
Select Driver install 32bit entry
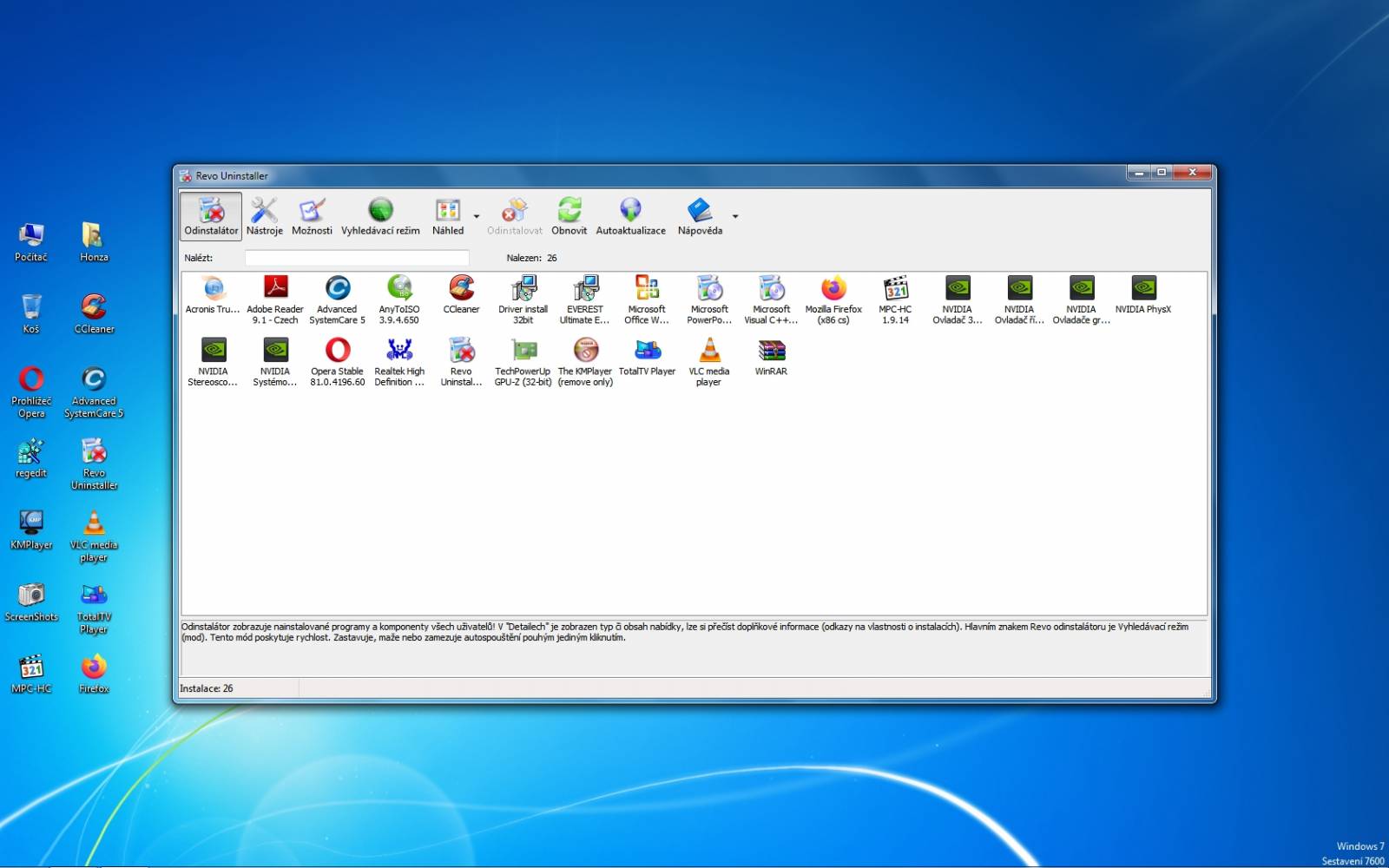point(523,299)
